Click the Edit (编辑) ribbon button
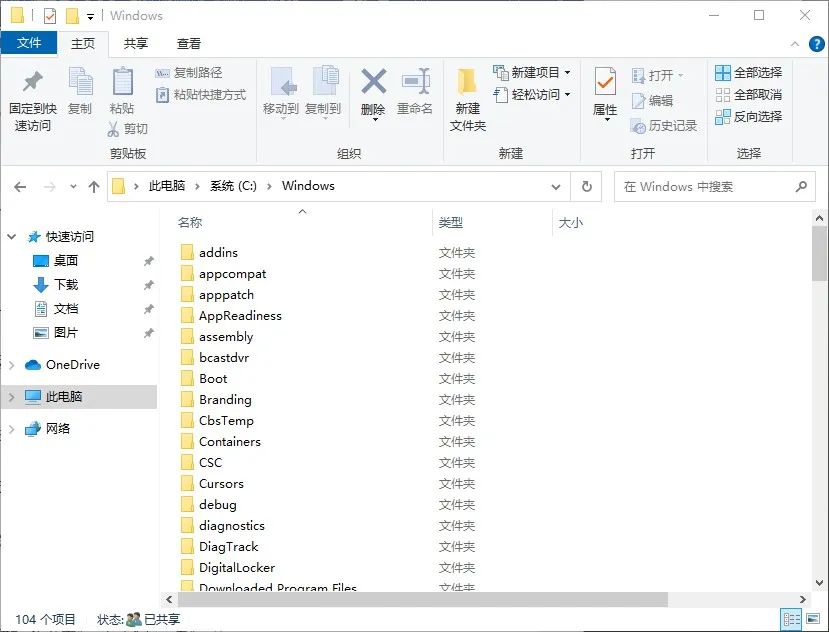 coord(652,100)
